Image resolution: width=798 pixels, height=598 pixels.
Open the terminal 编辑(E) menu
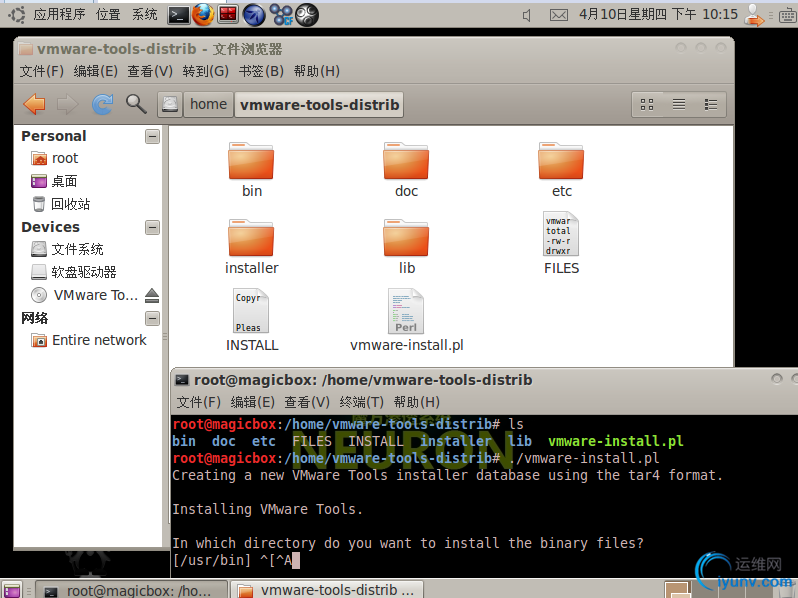coord(252,402)
